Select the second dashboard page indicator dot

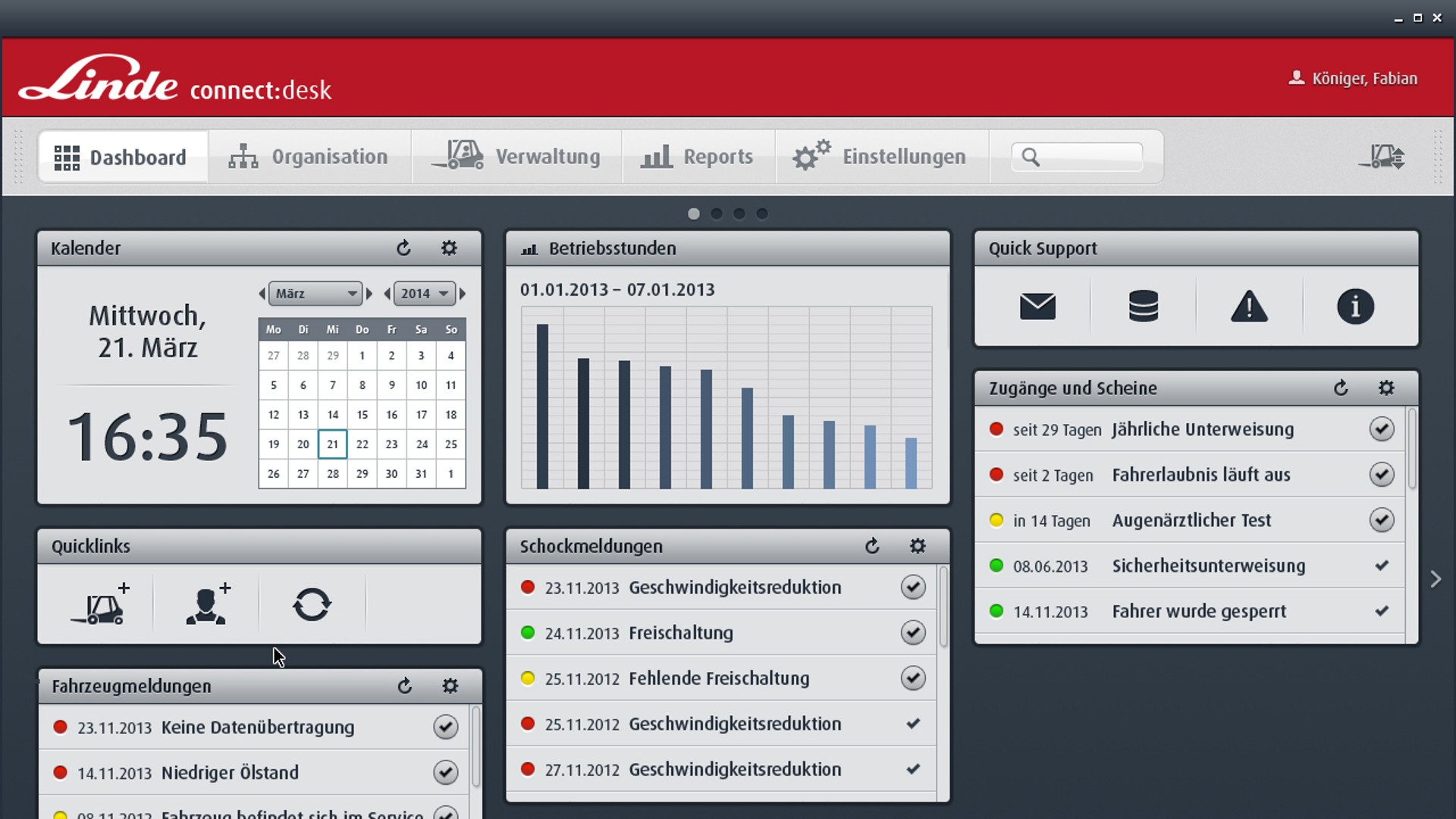716,214
